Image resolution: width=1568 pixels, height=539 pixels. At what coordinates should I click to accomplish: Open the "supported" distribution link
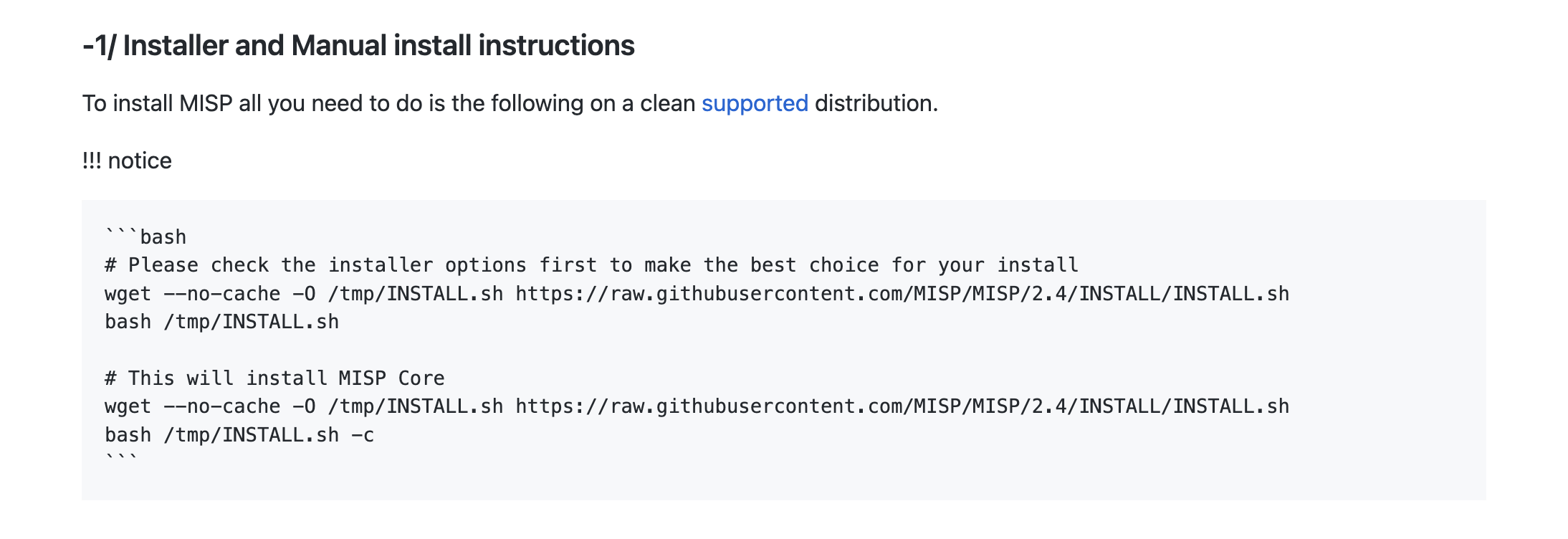pyautogui.click(x=755, y=104)
